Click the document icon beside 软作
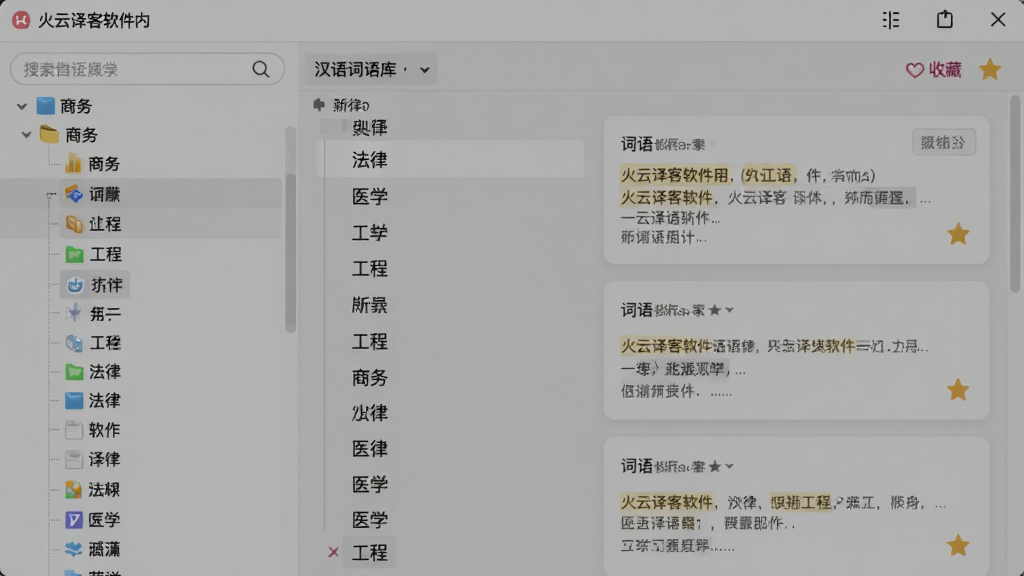Screen dimensions: 1024x576 point(74,430)
